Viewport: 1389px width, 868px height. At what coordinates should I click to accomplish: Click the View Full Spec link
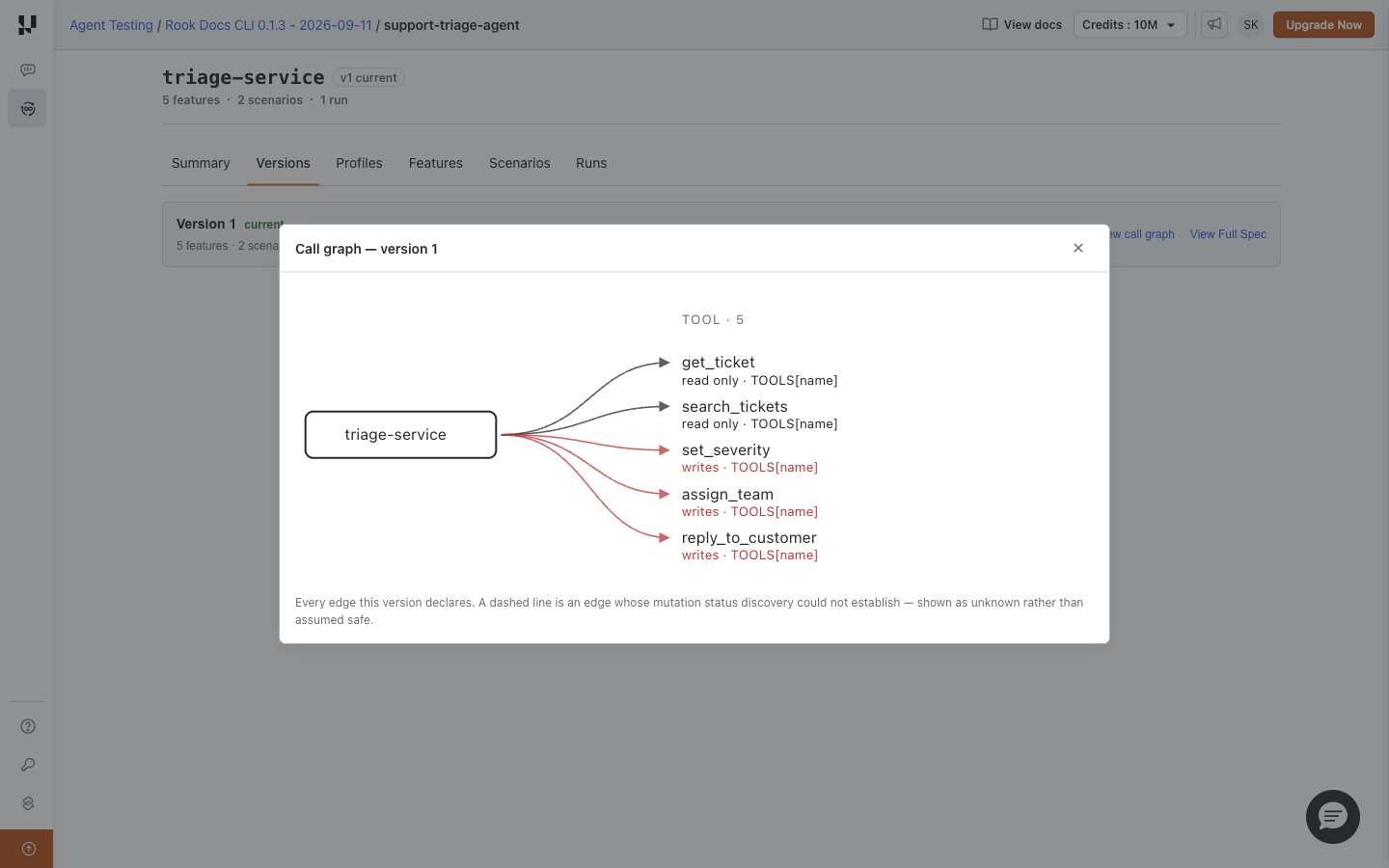(1228, 234)
